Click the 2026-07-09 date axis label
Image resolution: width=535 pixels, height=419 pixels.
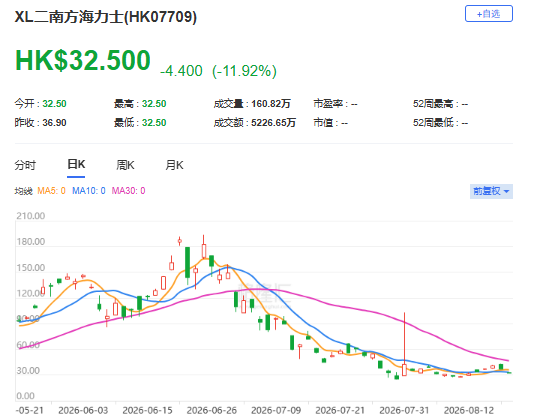click(x=276, y=410)
